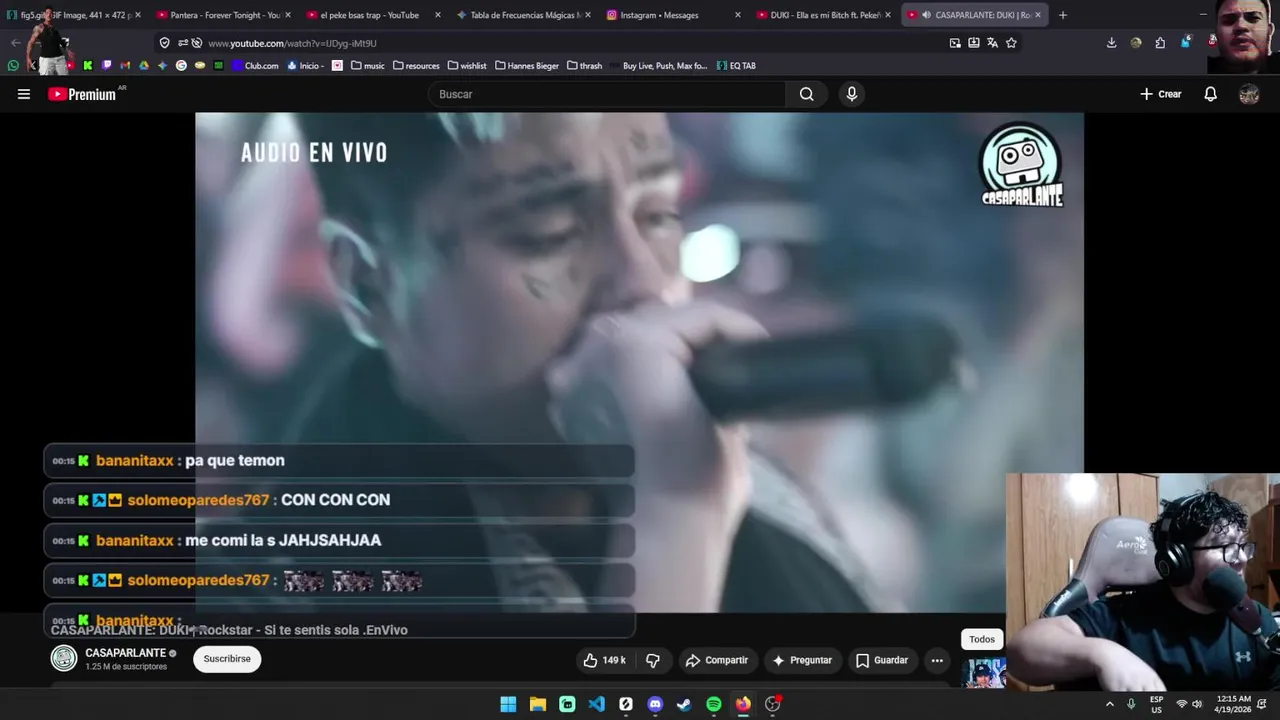Viewport: 1280px width, 720px height.
Task: Open the Kick bookmark icon
Action: 88,66
